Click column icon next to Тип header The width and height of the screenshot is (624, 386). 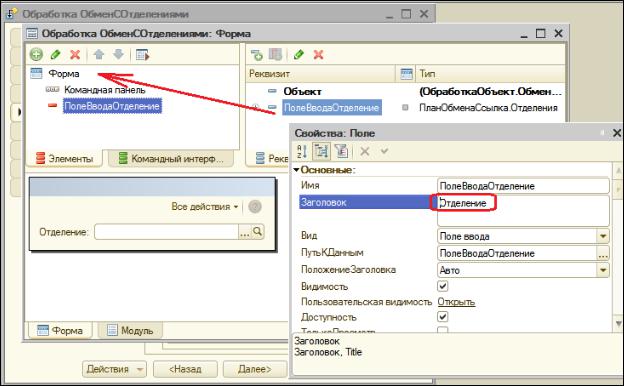click(x=406, y=74)
